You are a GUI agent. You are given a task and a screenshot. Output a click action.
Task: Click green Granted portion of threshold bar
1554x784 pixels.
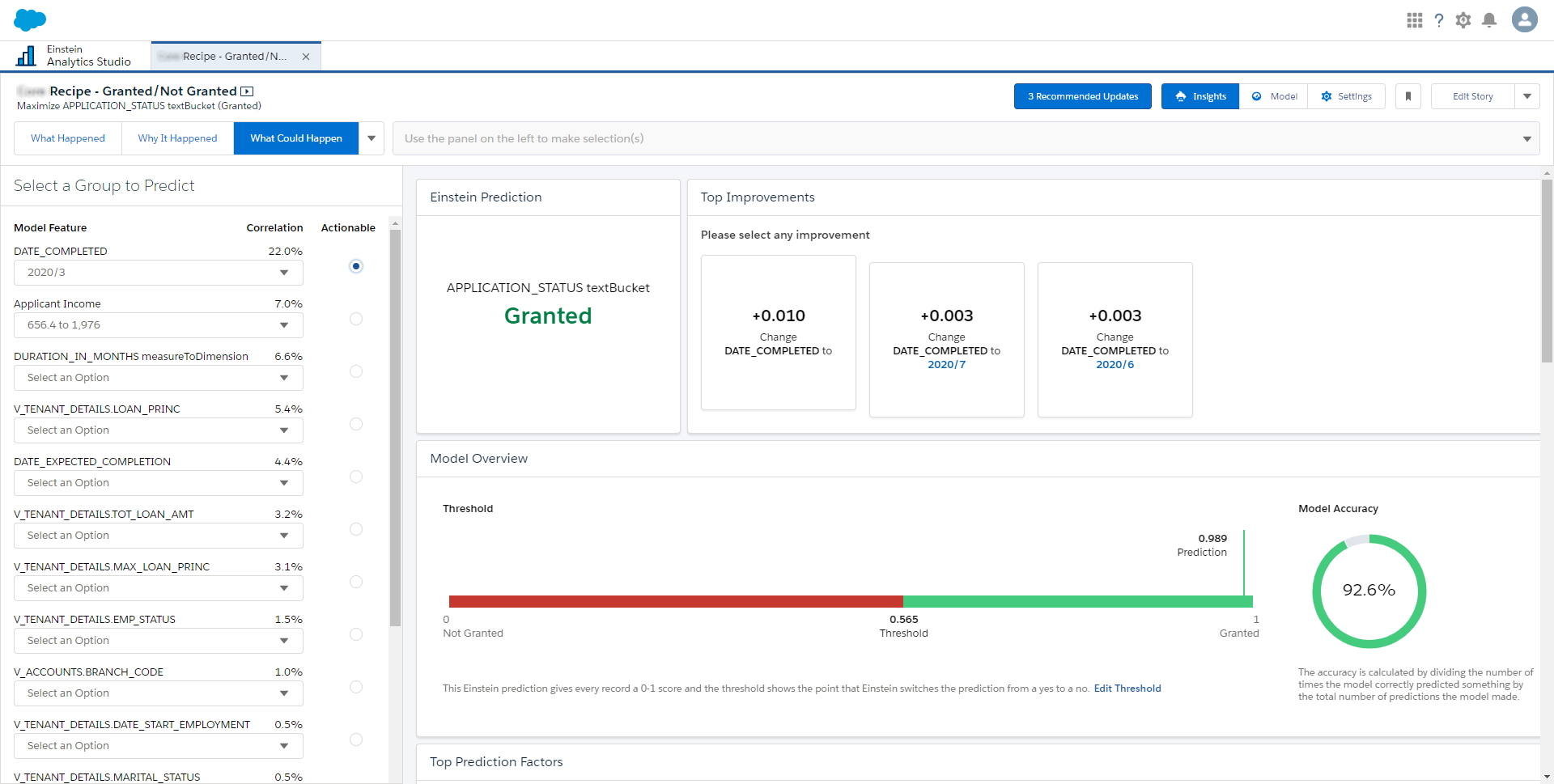click(x=1078, y=601)
